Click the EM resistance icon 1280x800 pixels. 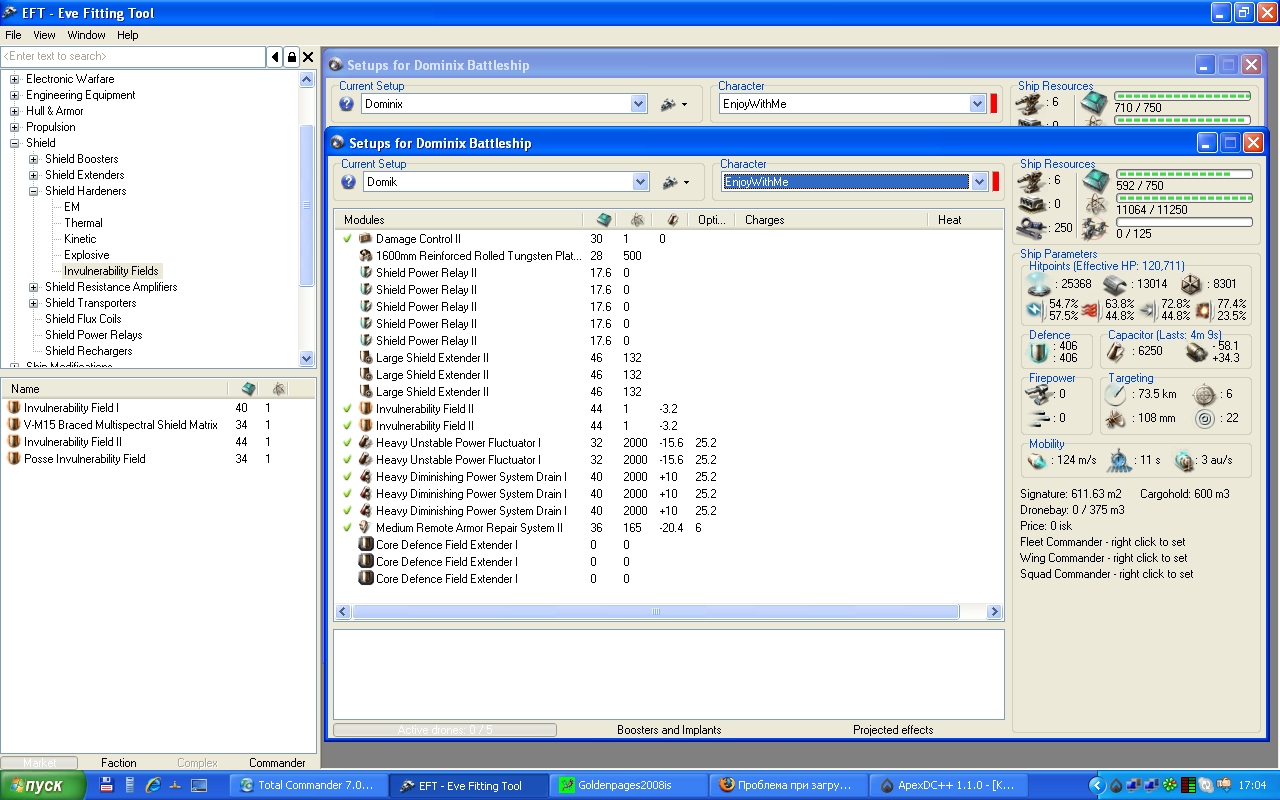1036,309
